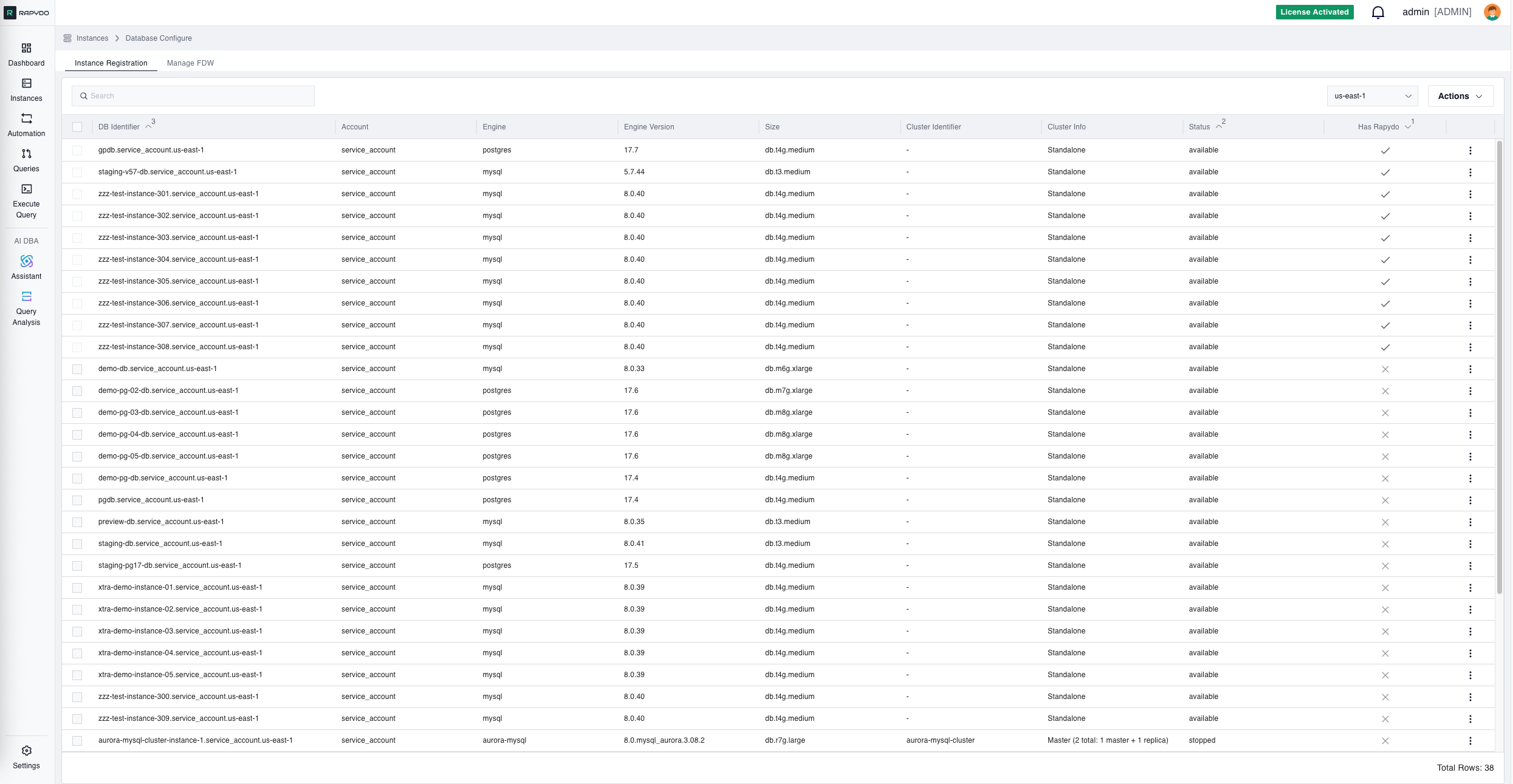Open the notifications bell
The height and width of the screenshot is (784, 1513).
point(1377,12)
